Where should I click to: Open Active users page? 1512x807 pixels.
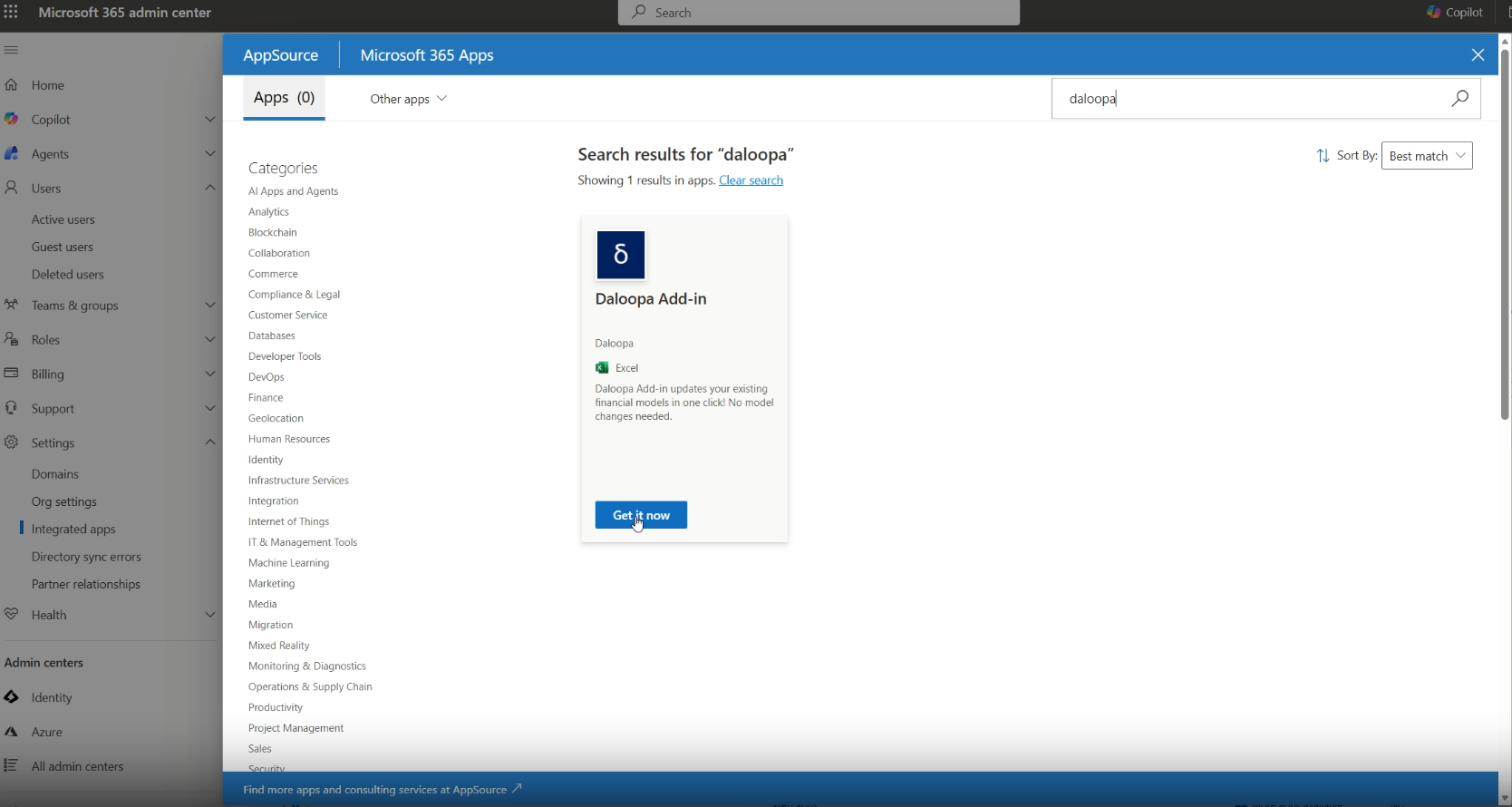[x=63, y=219]
